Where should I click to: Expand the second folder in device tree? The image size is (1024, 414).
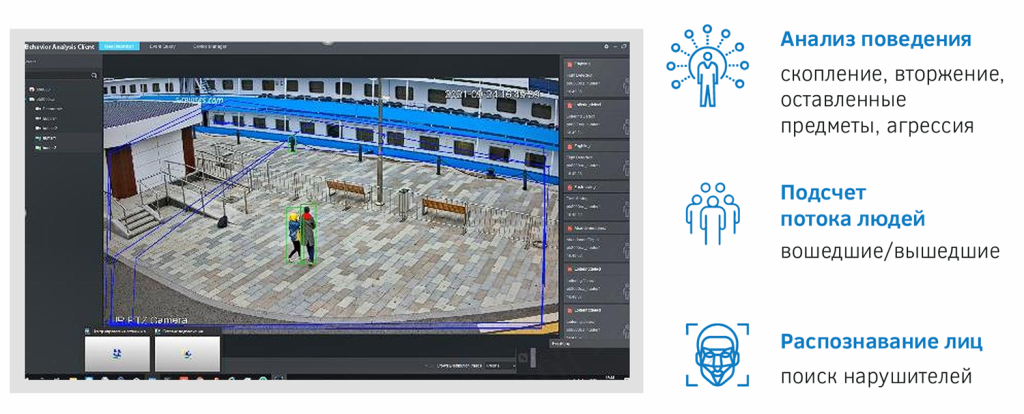(33, 99)
